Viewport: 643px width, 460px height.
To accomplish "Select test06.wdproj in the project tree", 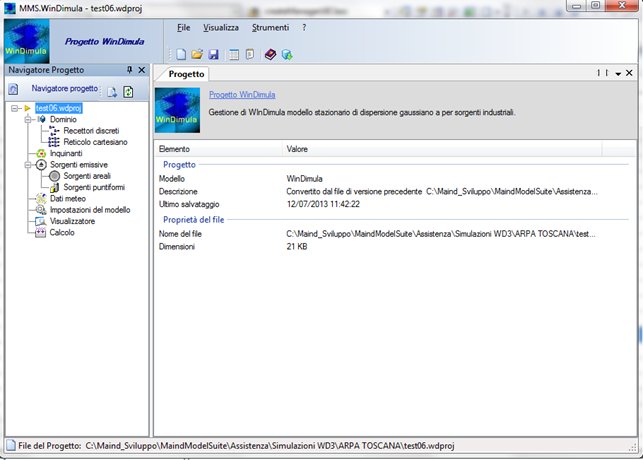I will (59, 108).
